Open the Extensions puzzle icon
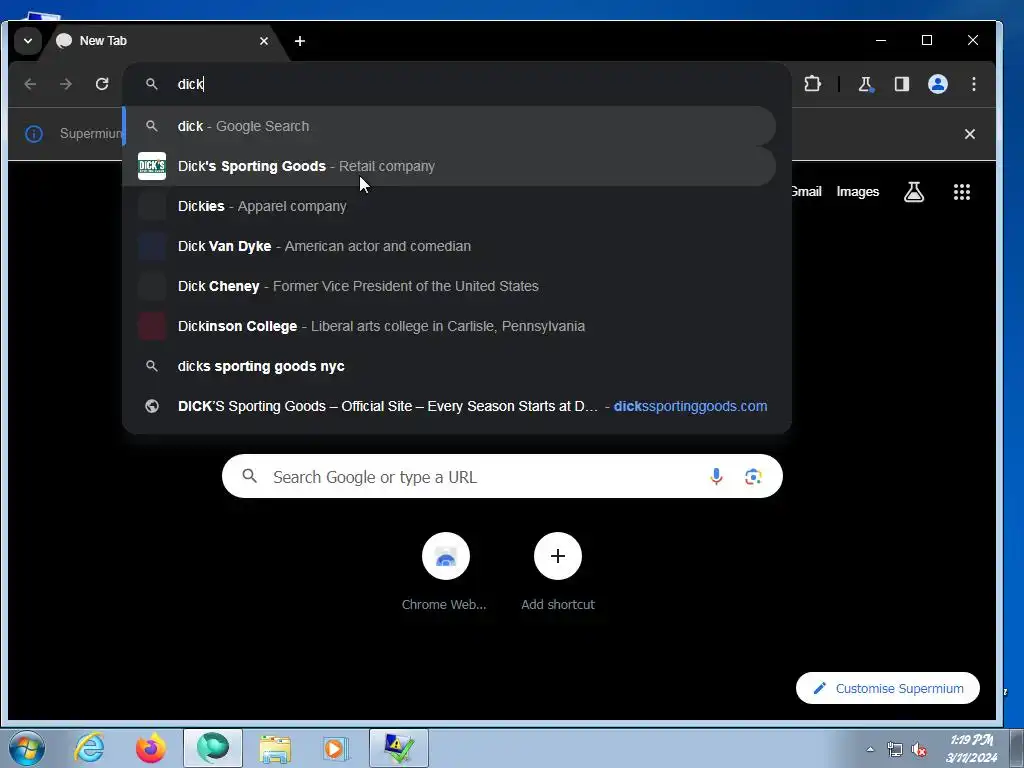The height and width of the screenshot is (768, 1024). (x=812, y=84)
